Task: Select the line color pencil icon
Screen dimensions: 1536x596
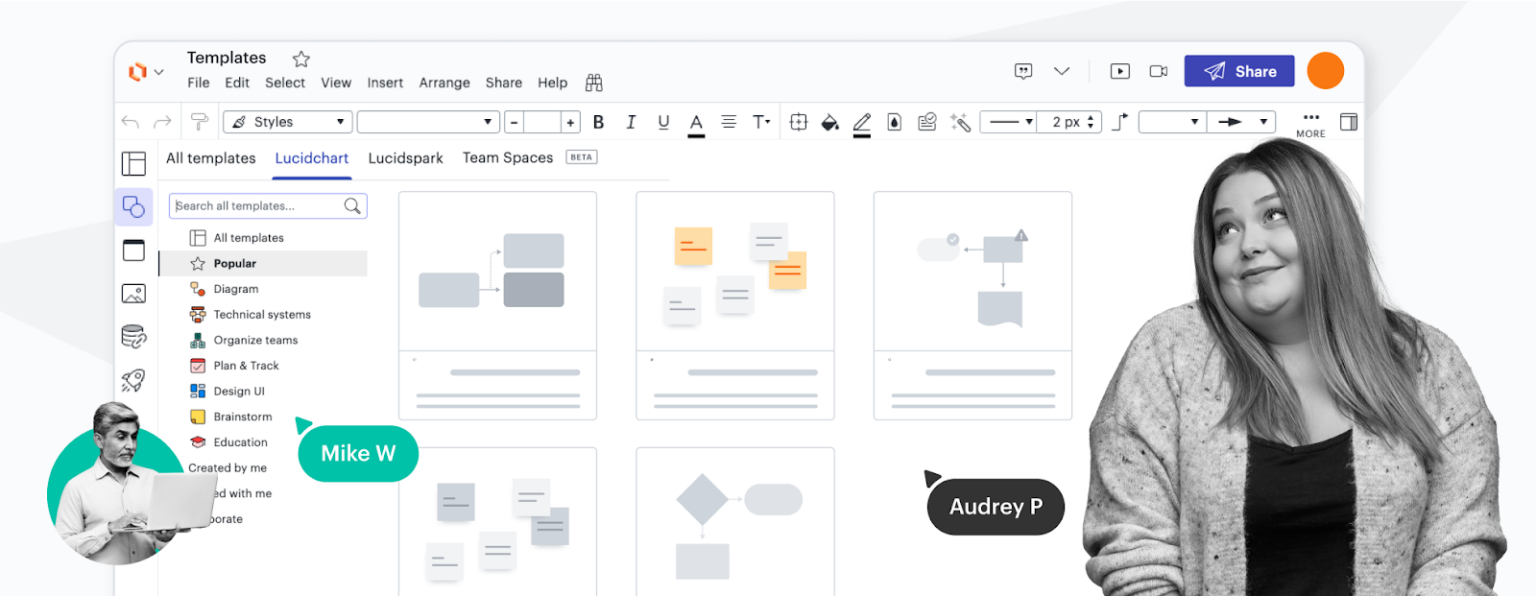Action: coord(862,122)
